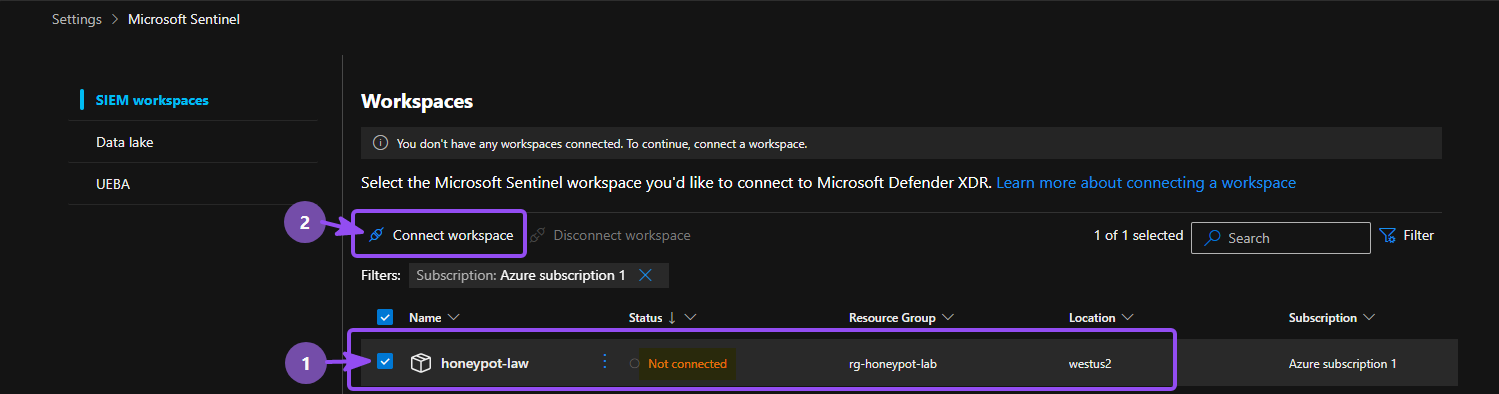Click the funnel Filter icon
This screenshot has width=1499, height=394.
(x=1387, y=236)
